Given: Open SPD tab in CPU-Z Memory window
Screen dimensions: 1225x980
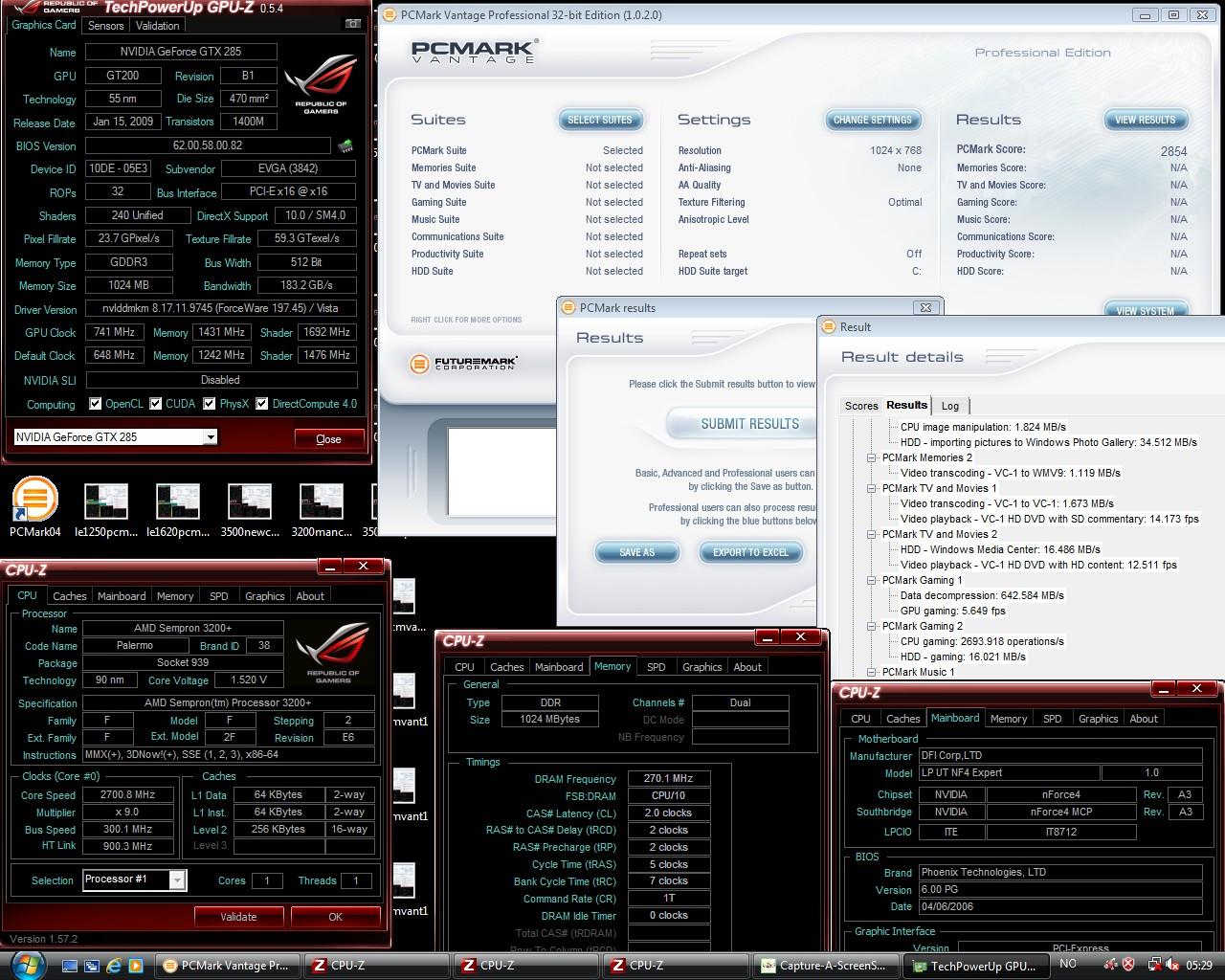Looking at the screenshot, I should 656,667.
